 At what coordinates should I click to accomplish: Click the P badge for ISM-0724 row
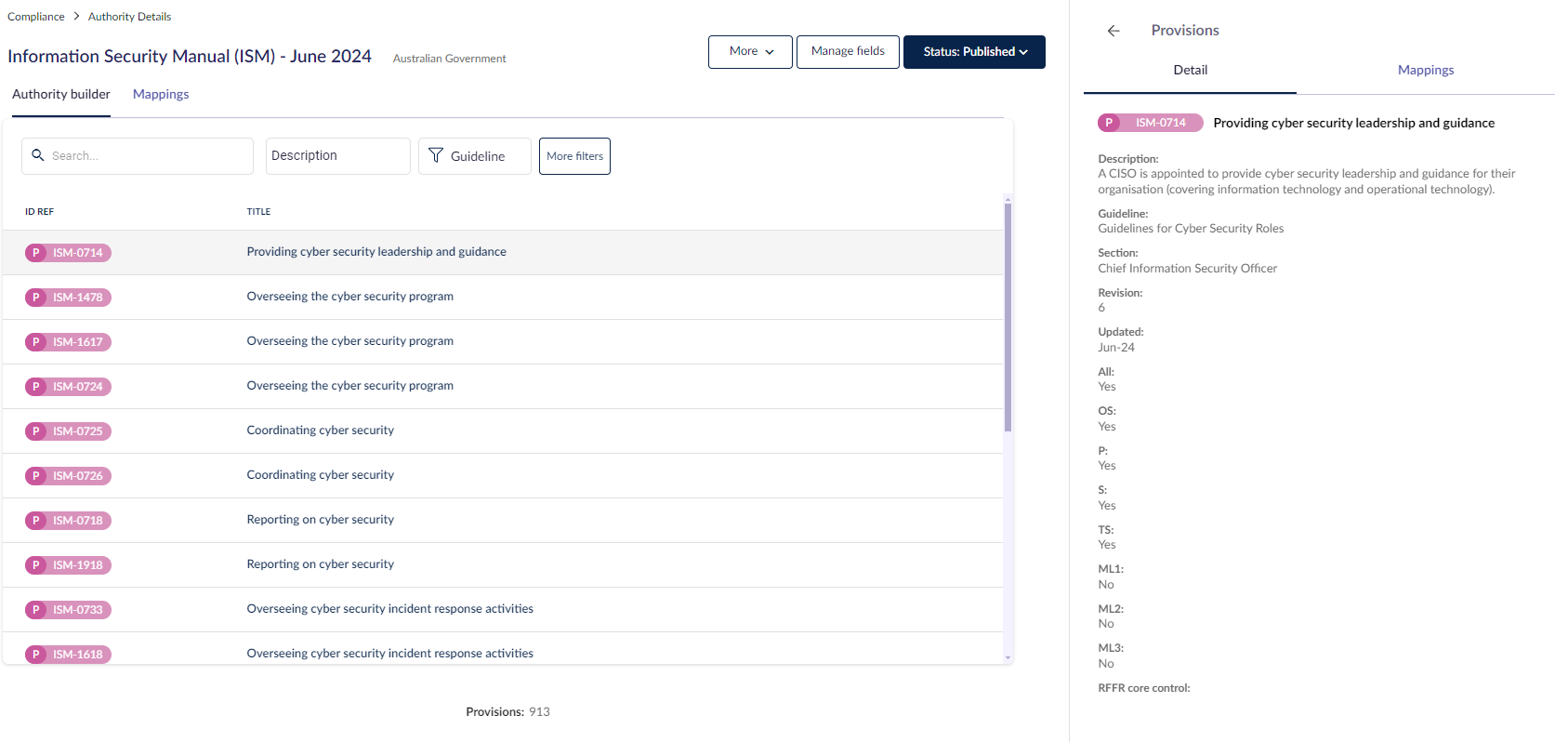click(x=35, y=387)
